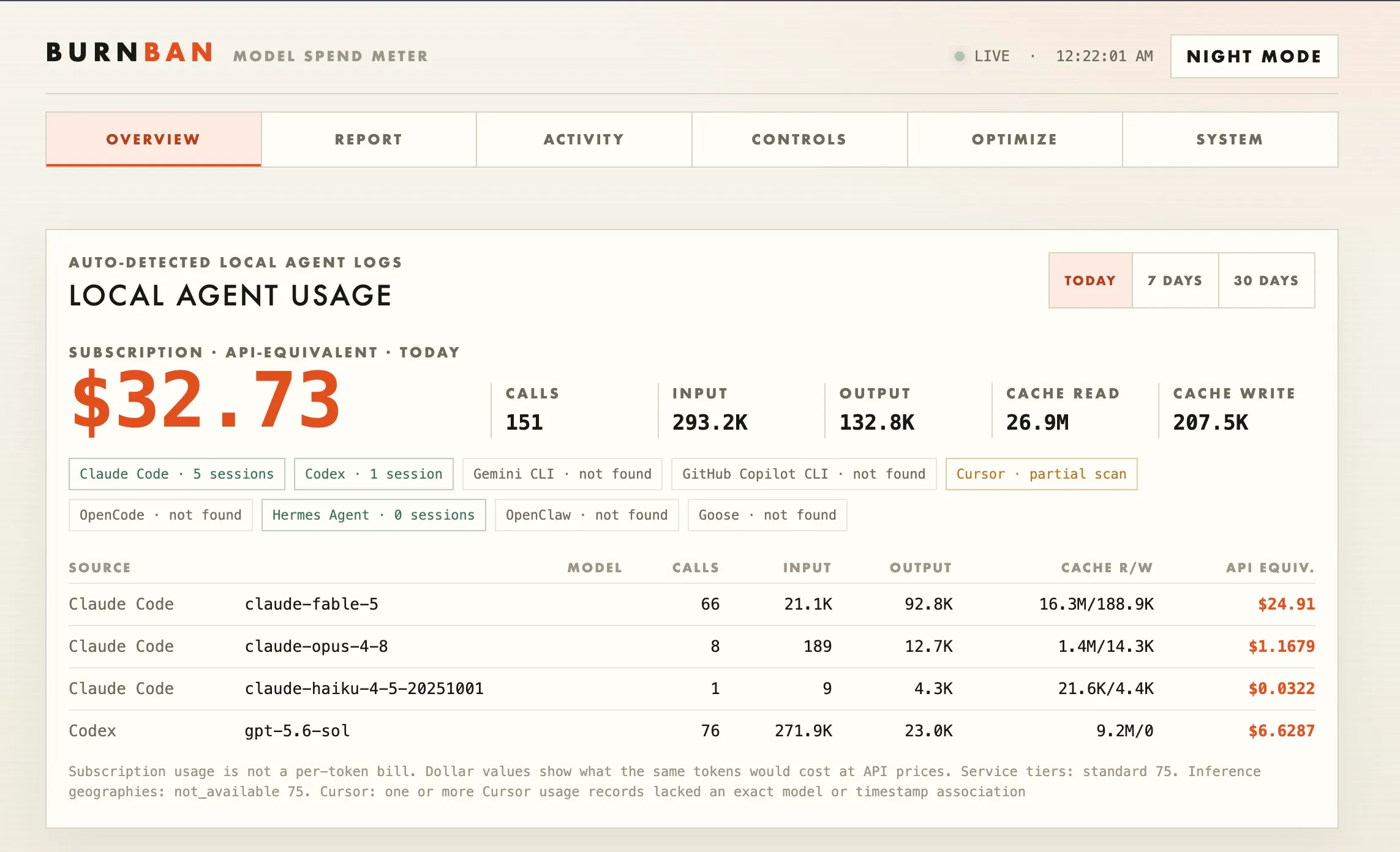Open the Activity tab
The image size is (1400, 852).
584,140
